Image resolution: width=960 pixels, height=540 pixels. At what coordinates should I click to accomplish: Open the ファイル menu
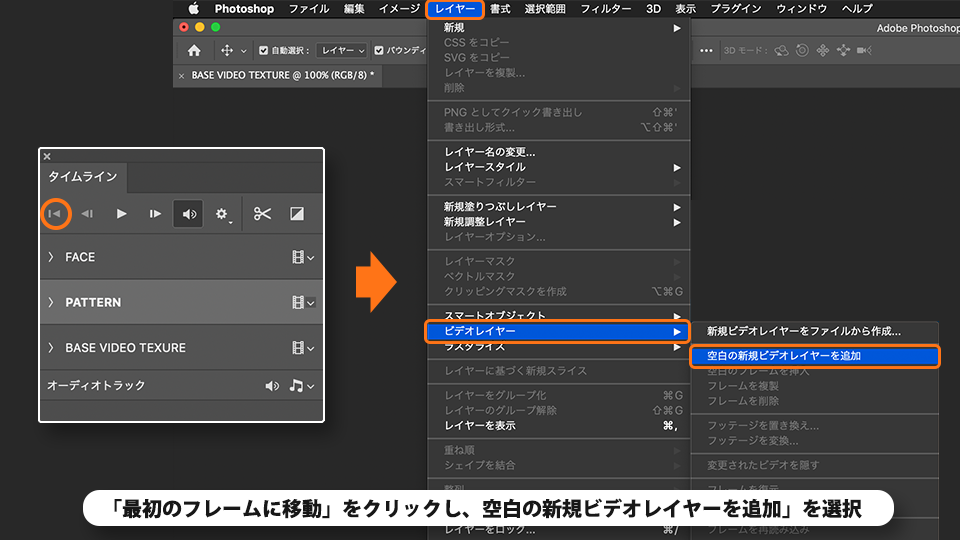coord(309,9)
